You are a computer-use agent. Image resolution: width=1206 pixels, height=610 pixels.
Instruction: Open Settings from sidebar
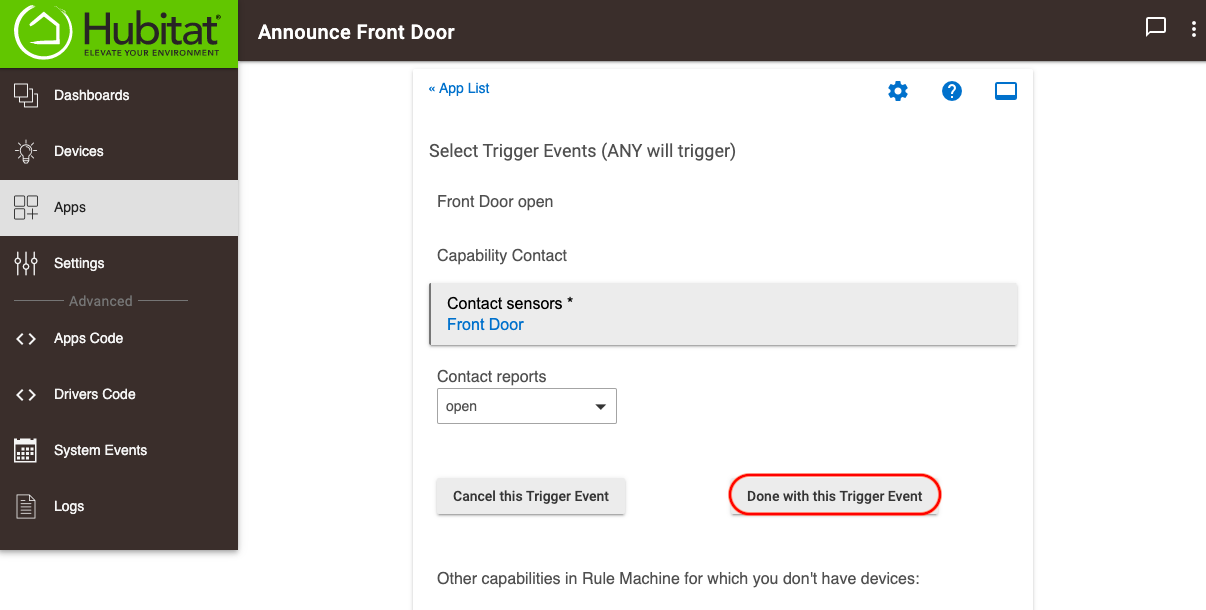(x=119, y=263)
